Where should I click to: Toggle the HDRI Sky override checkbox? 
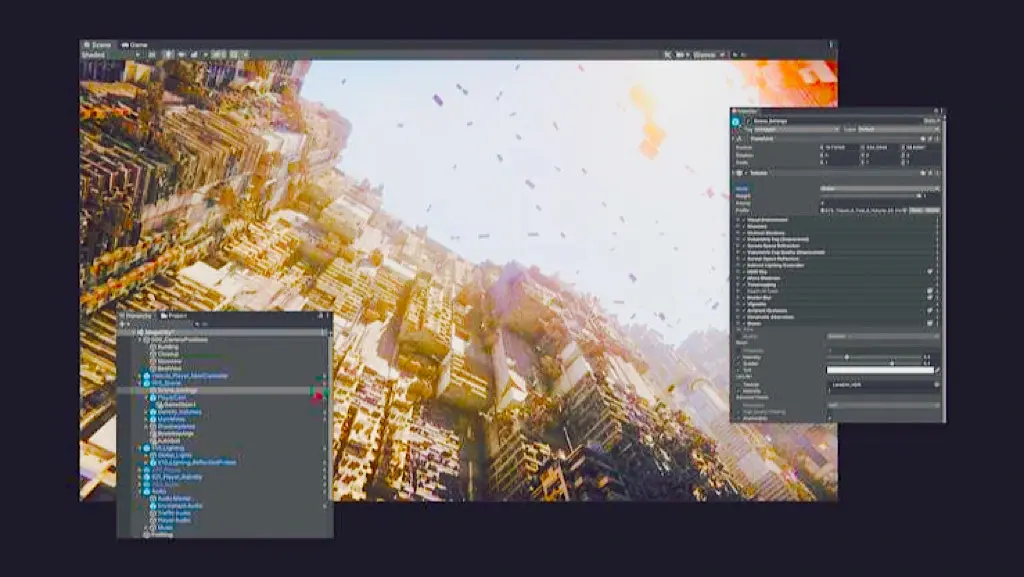[x=744, y=272]
